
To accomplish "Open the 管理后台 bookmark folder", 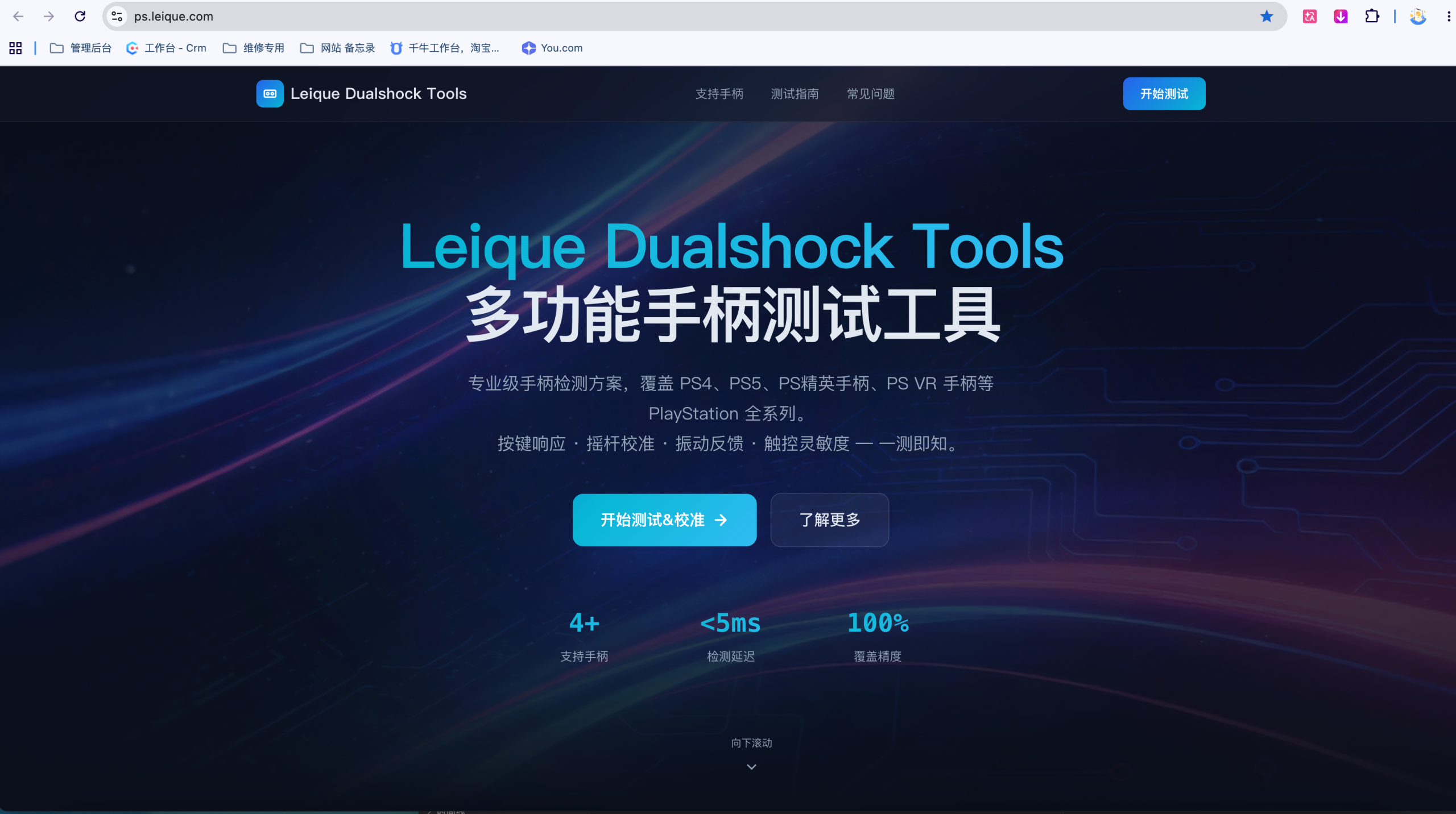I will coord(80,48).
